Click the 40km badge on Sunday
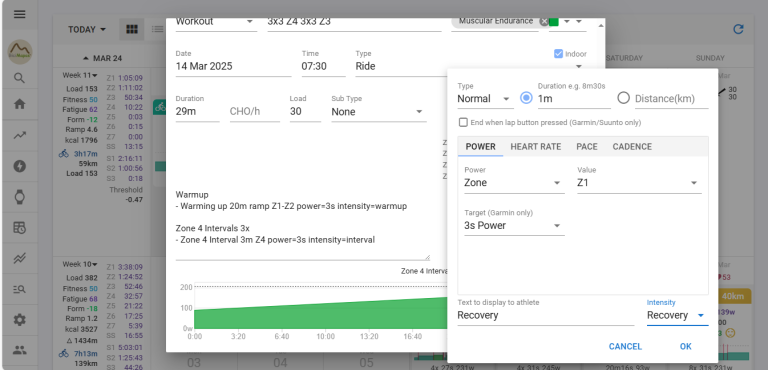 pos(733,296)
